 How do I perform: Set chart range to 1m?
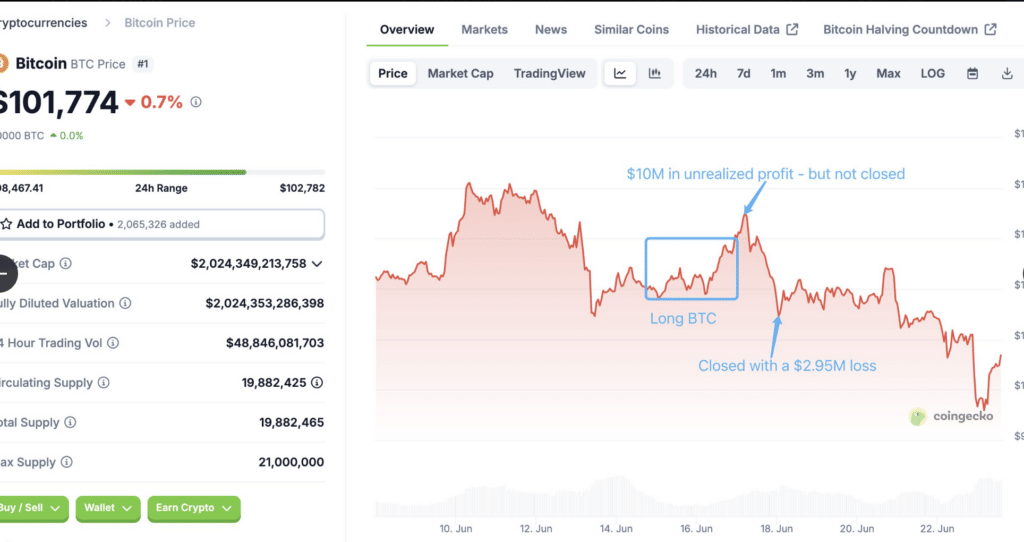click(778, 73)
